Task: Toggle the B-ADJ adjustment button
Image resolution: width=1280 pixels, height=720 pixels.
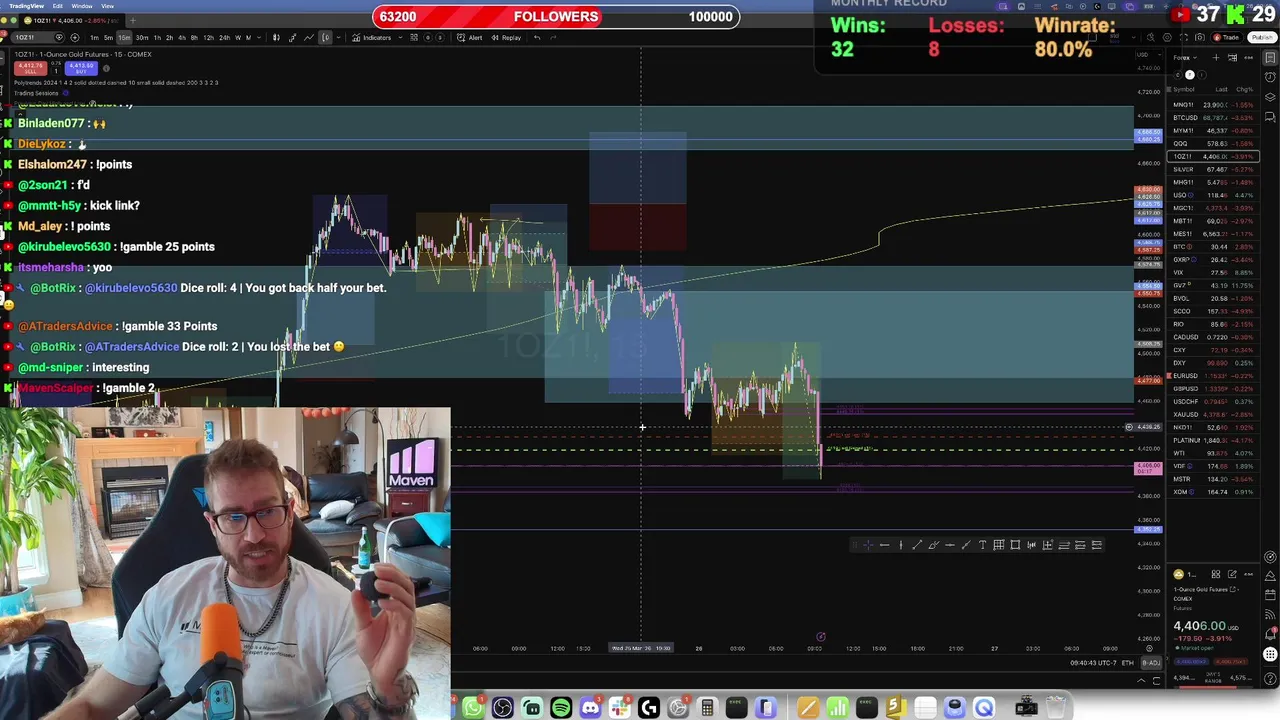Action: coord(1151,663)
